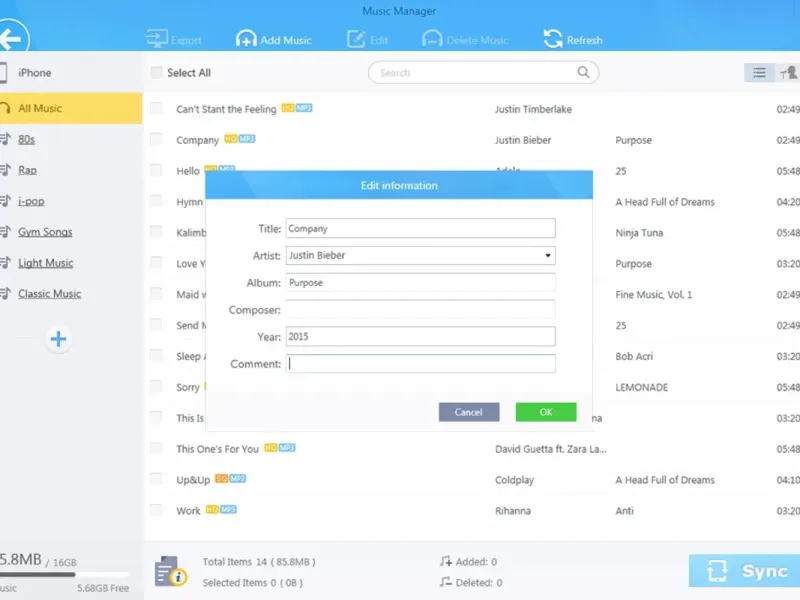
Task: Click the Rap playlist icon
Action: click(x=5, y=170)
